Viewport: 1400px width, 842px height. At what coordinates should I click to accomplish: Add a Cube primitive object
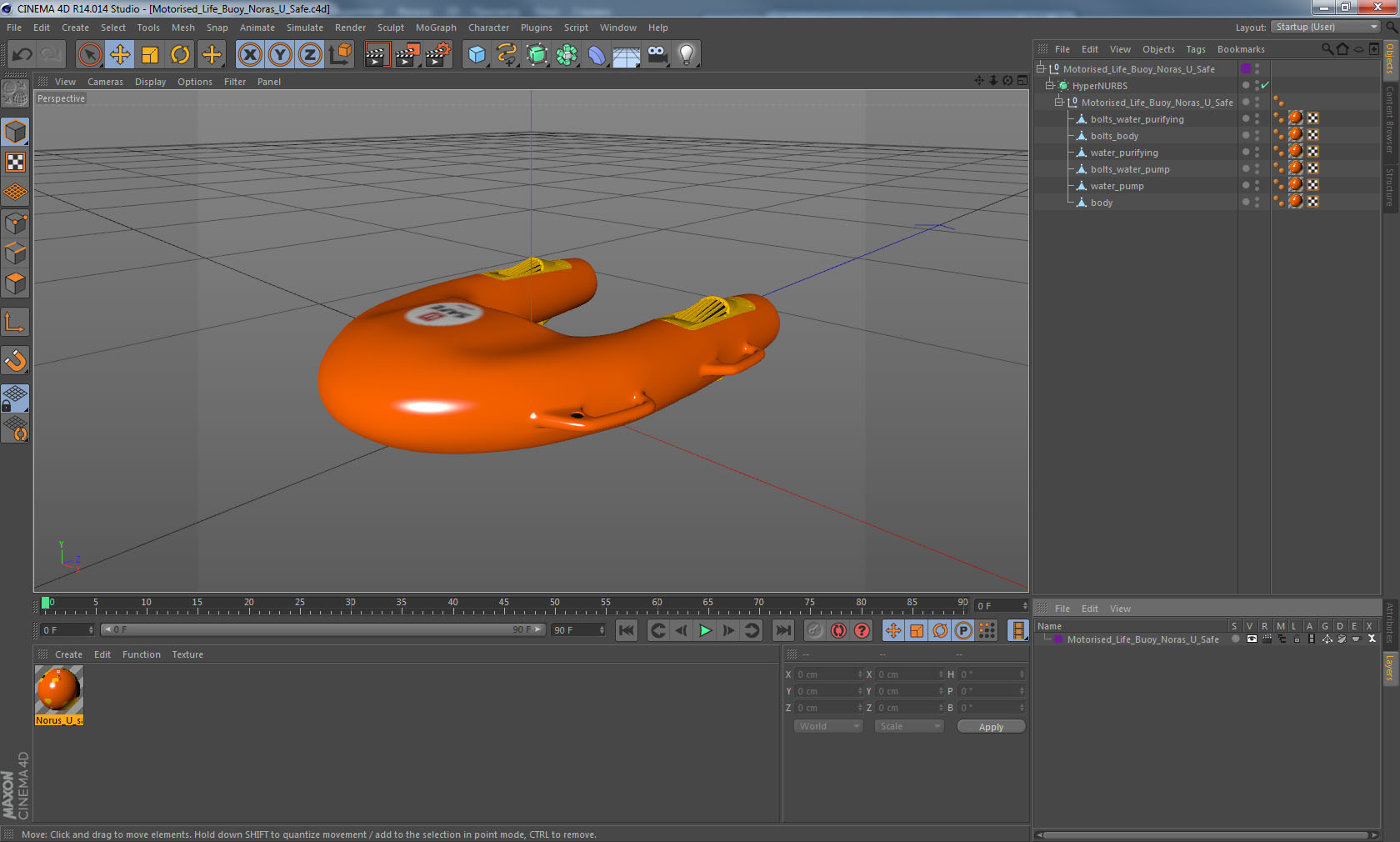[x=477, y=55]
